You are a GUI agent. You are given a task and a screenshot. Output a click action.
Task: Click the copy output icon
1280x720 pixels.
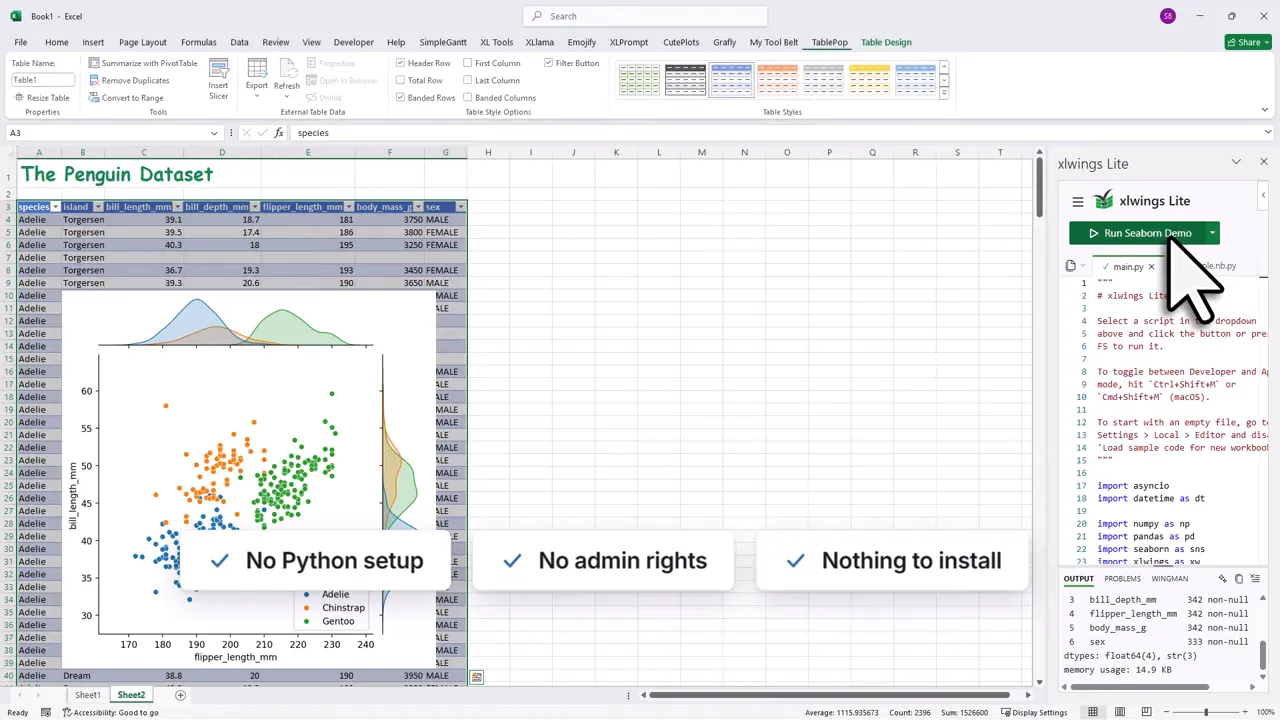1239,579
